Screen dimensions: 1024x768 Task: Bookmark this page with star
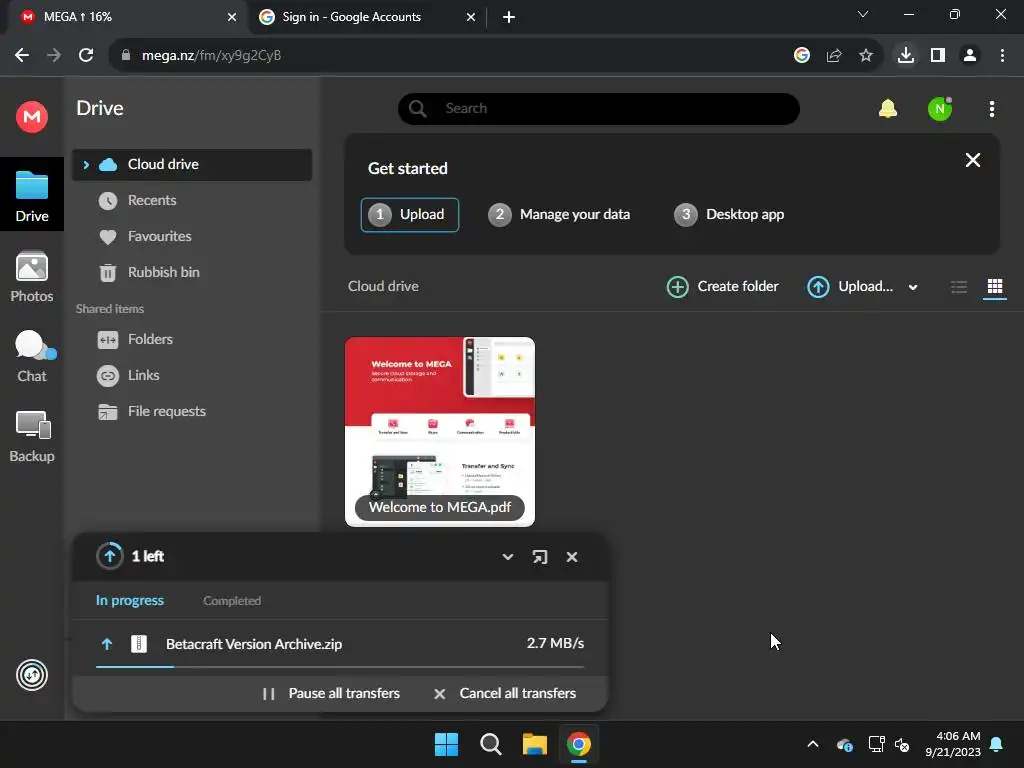tap(866, 56)
